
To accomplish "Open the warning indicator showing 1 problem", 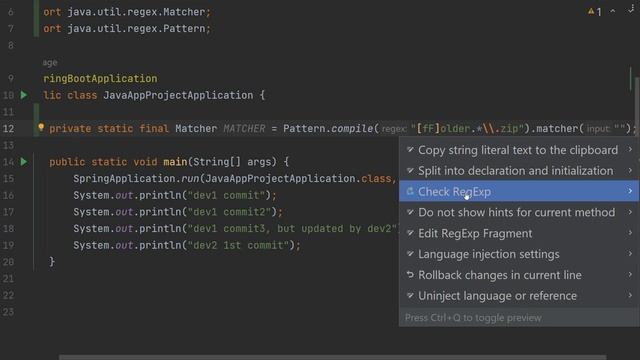I will 594,11.
